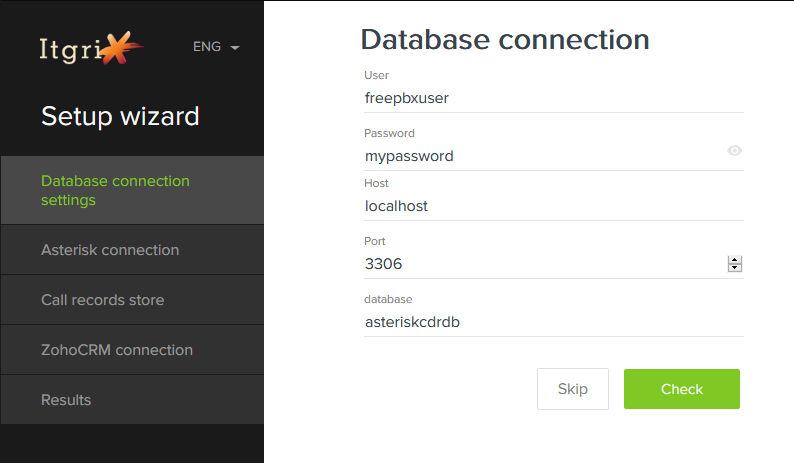The height and width of the screenshot is (463, 794).
Task: Select Database connection settings step
Action: pos(132,190)
